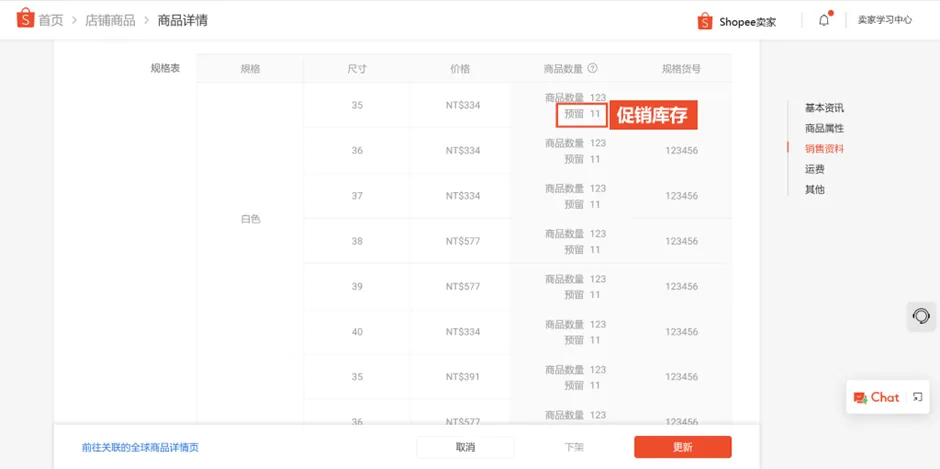This screenshot has height=469, width=940.
Task: Jump to 销售资料 section
Action: 824,149
